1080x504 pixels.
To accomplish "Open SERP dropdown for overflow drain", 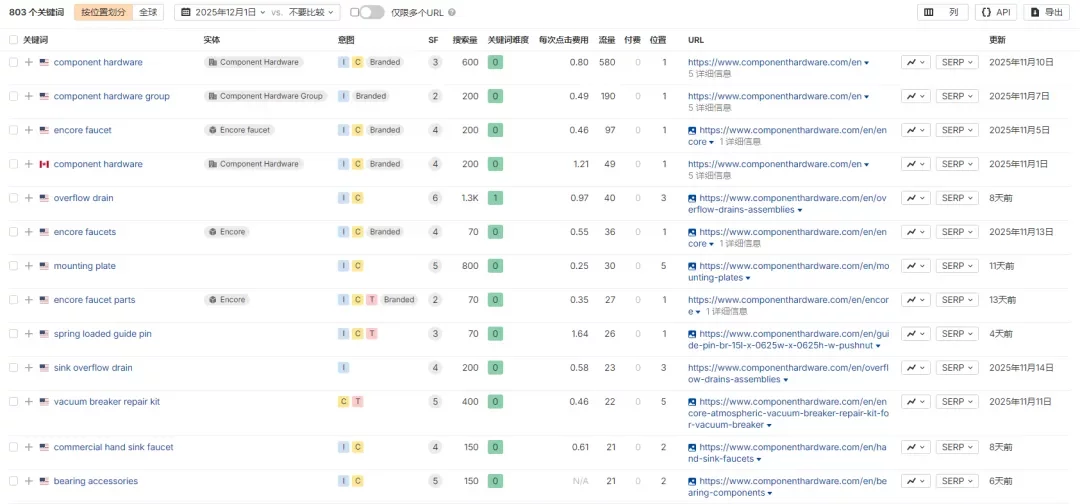I will [x=957, y=198].
